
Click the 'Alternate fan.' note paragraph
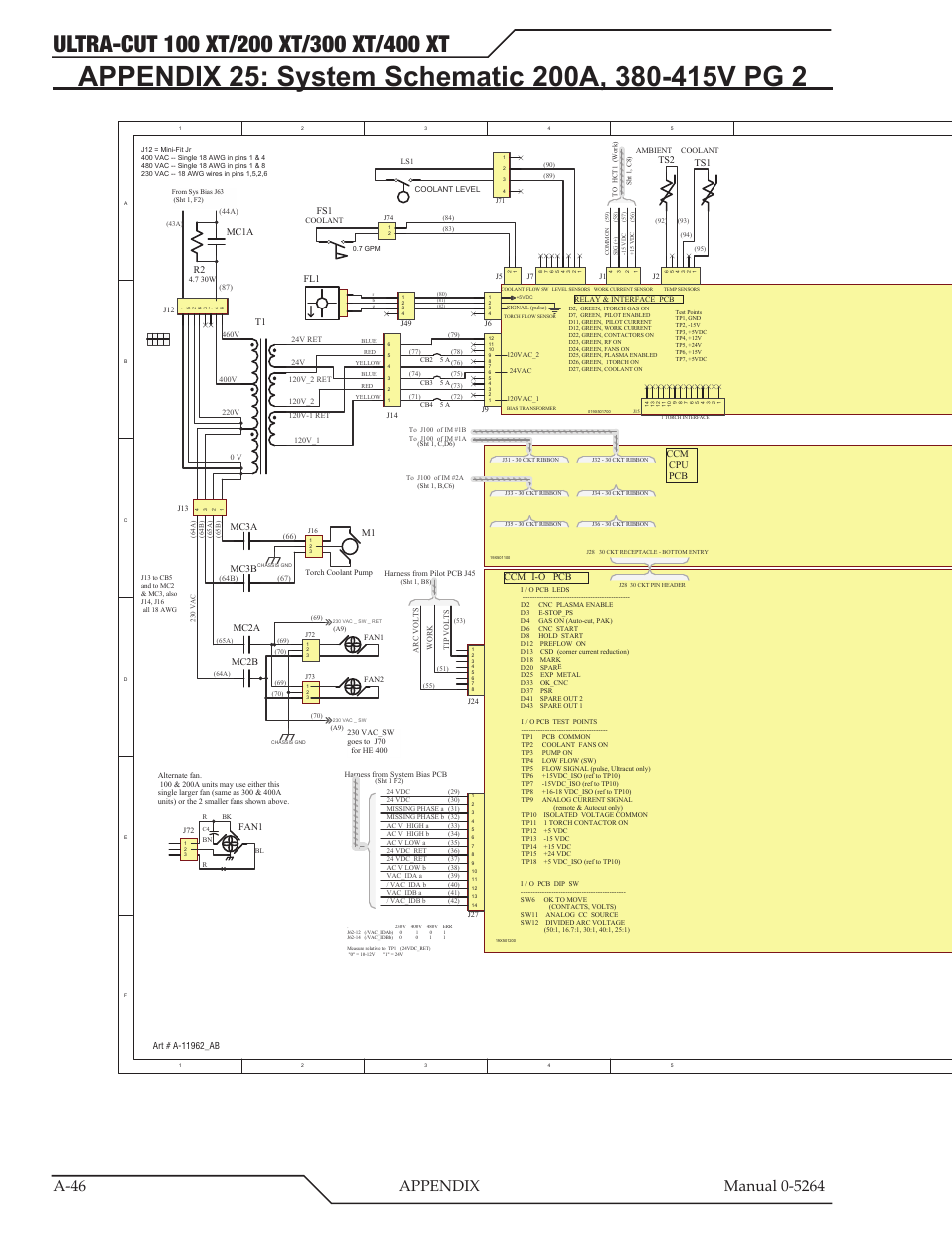point(224,789)
